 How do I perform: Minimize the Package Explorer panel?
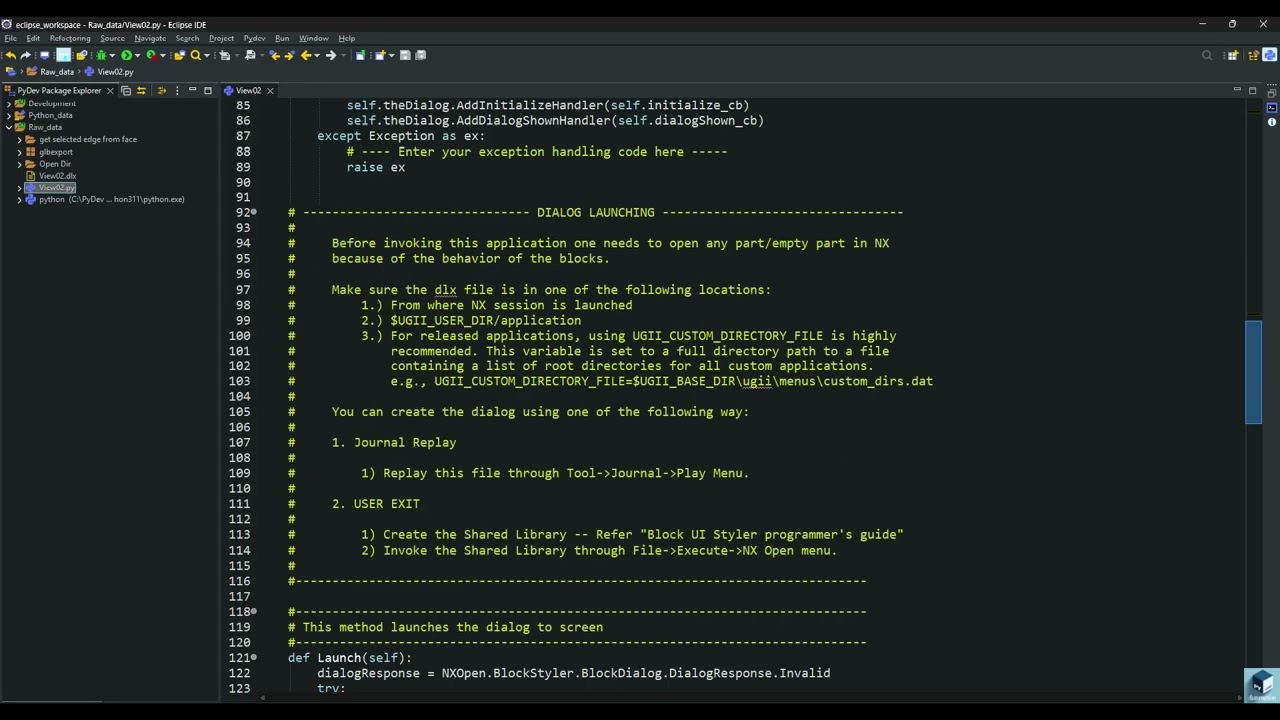[x=192, y=90]
